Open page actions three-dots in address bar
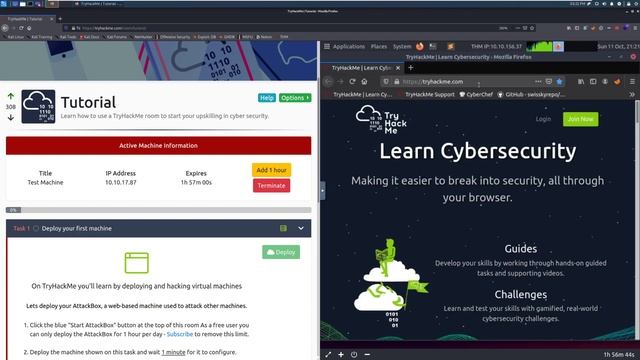This screenshot has width=640, height=360. coord(538,82)
